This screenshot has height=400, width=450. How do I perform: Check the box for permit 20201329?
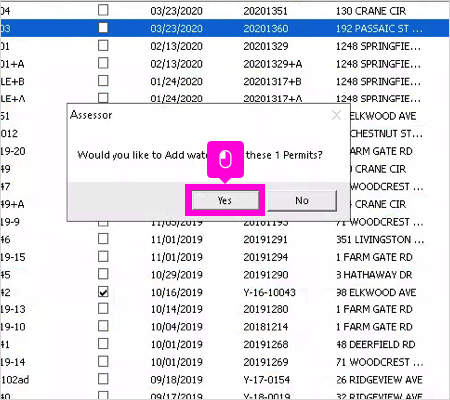point(103,45)
